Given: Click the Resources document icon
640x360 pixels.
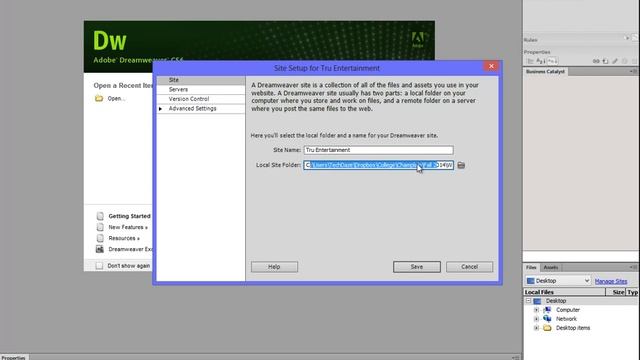Looking at the screenshot, I should 100,238.
